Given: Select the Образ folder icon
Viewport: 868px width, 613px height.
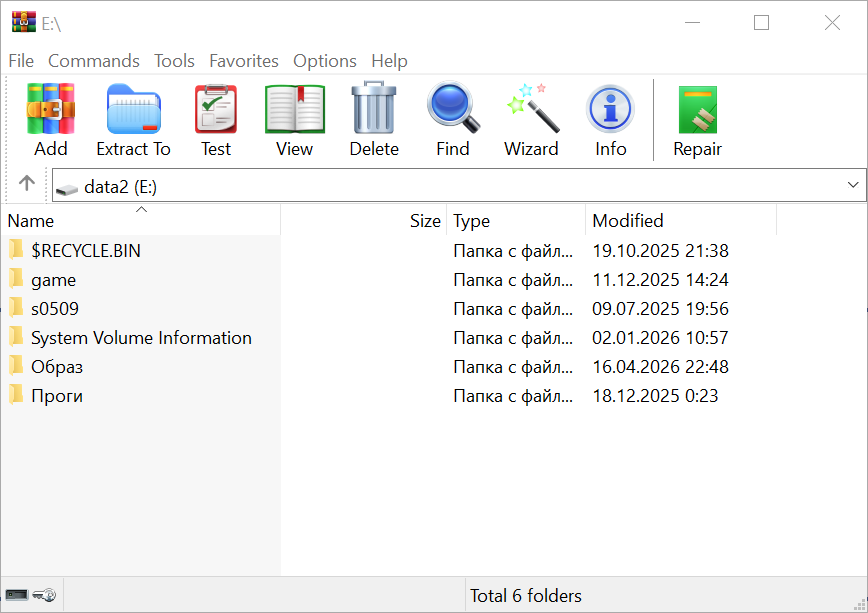Looking at the screenshot, I should coord(16,366).
